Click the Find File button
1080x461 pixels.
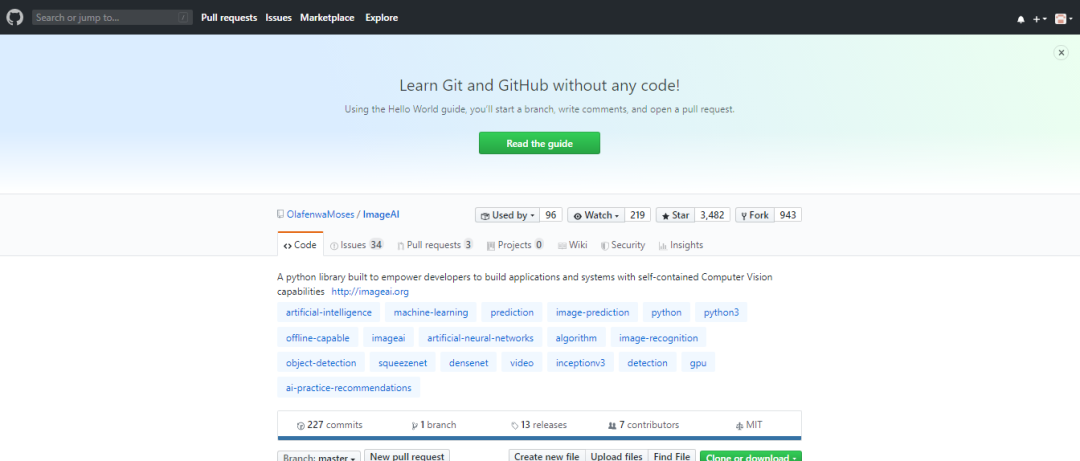click(x=672, y=456)
